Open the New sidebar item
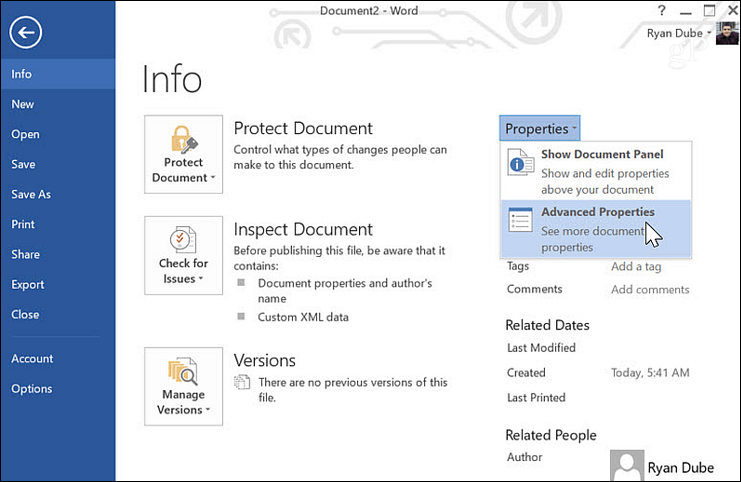Viewport: 741px width, 482px height. [x=58, y=104]
